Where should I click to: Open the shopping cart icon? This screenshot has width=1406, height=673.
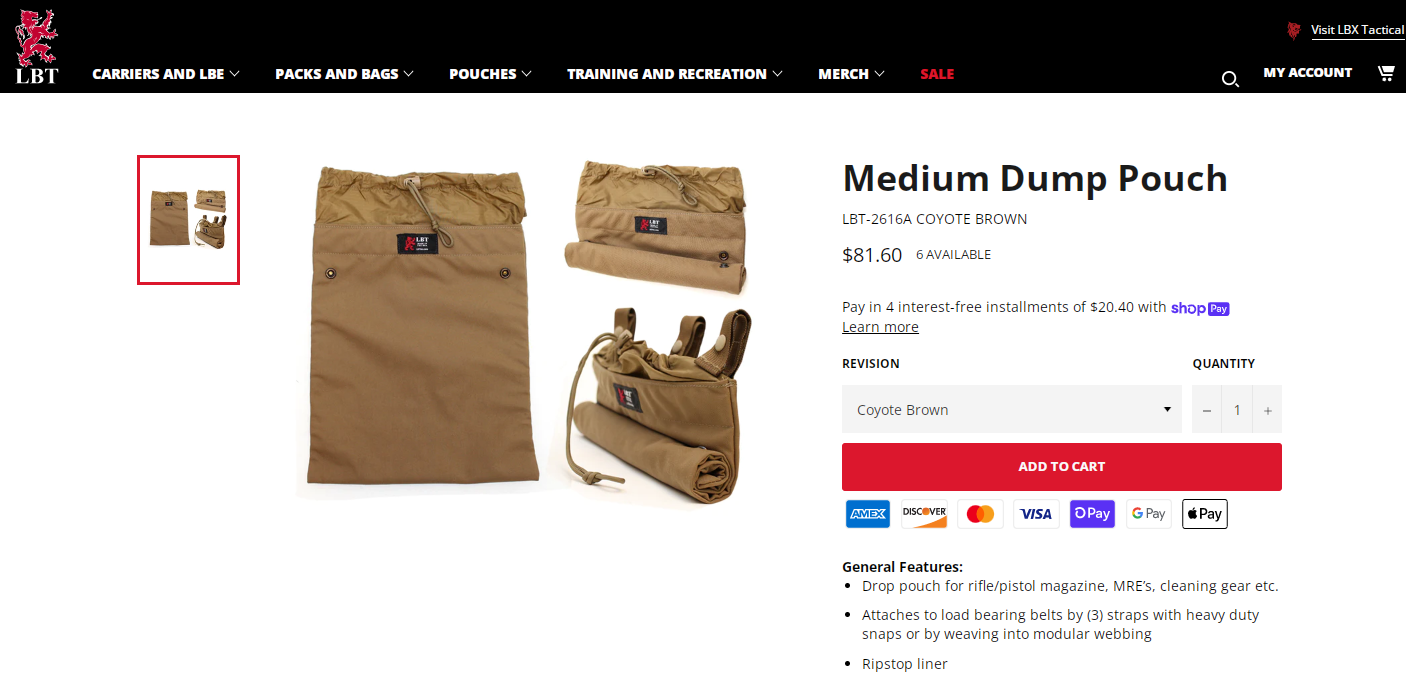[1386, 73]
